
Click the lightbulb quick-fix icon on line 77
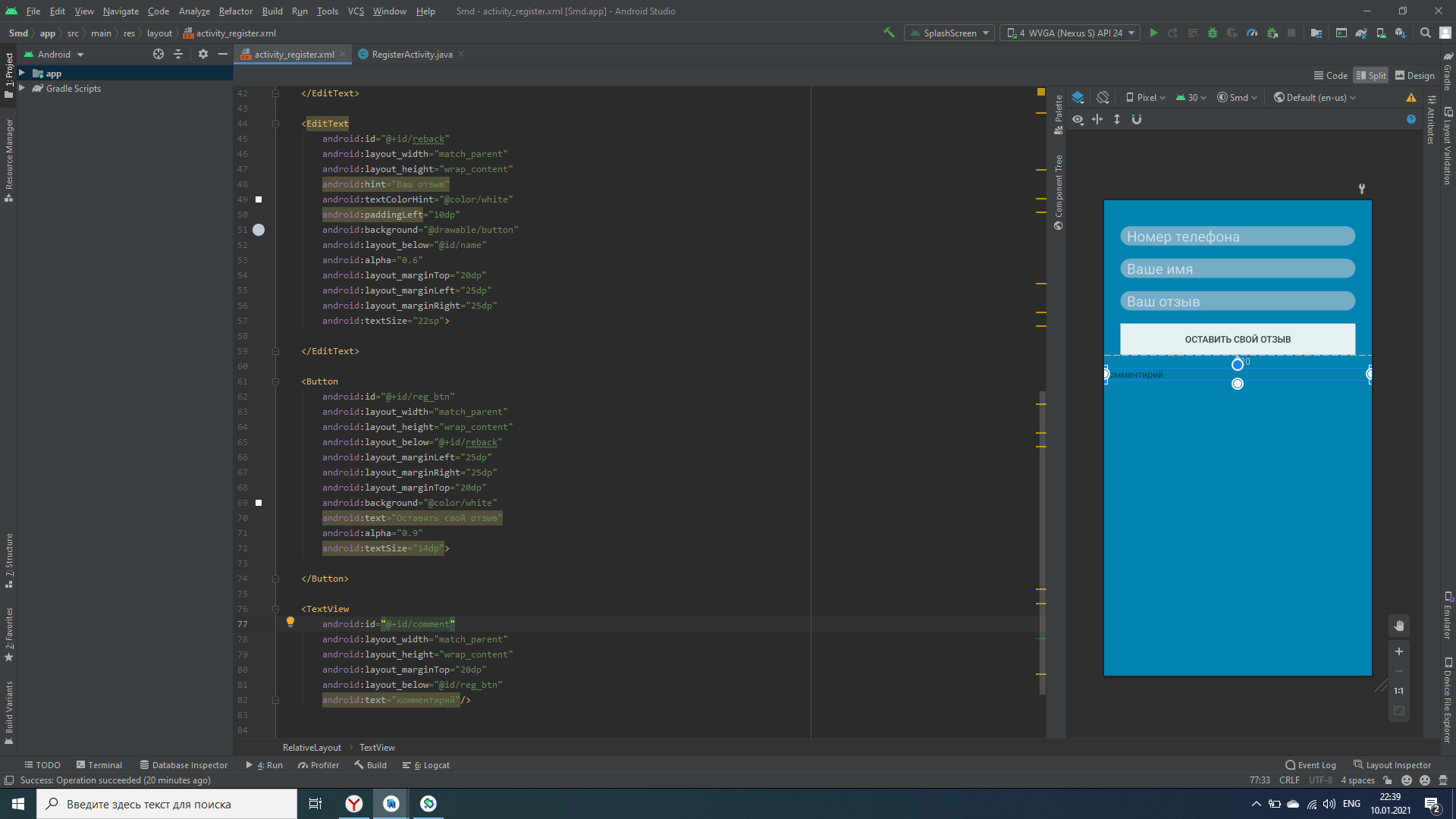[x=290, y=622]
